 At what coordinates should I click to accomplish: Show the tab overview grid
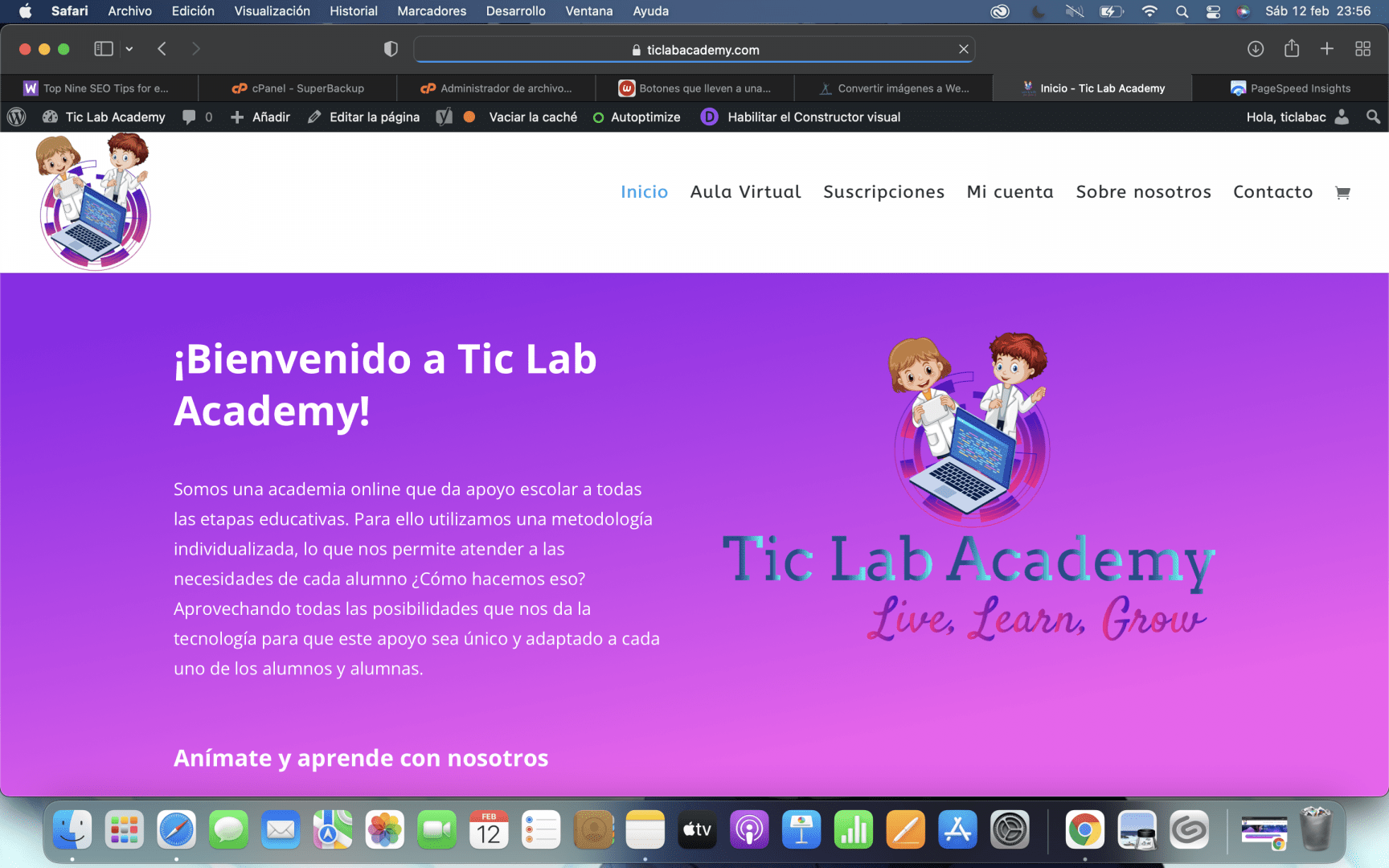click(1362, 49)
